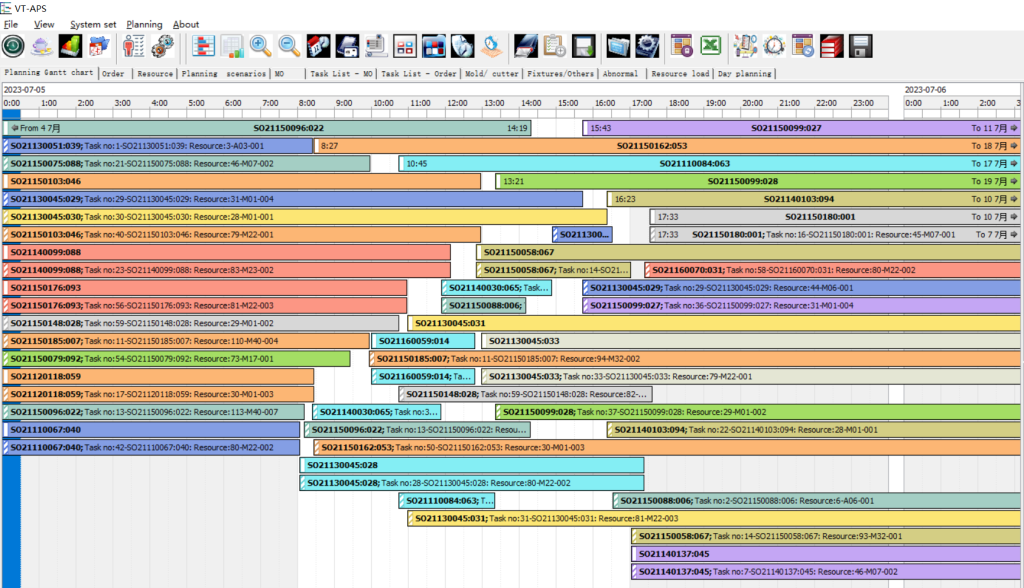The height and width of the screenshot is (588, 1024).
Task: Click the To 11 7月 forward navigation arrow
Action: coord(1012,128)
